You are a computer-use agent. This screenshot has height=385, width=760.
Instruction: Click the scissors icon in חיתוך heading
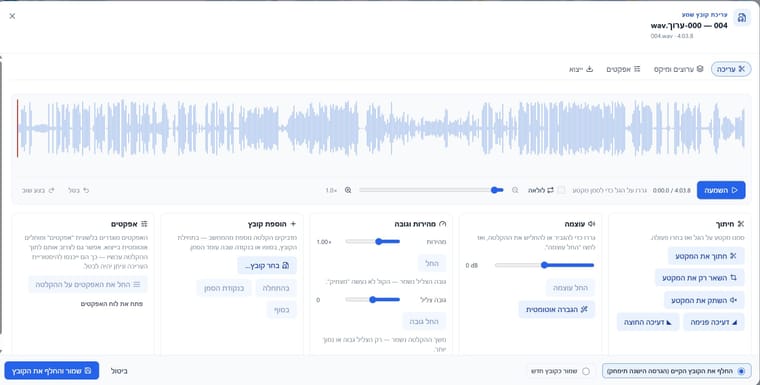(741, 224)
